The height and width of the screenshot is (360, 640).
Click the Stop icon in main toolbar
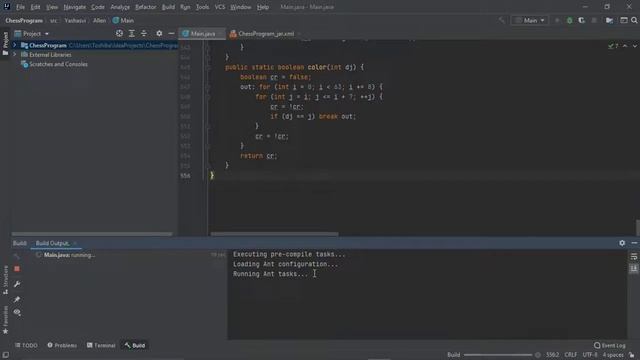coord(594,20)
